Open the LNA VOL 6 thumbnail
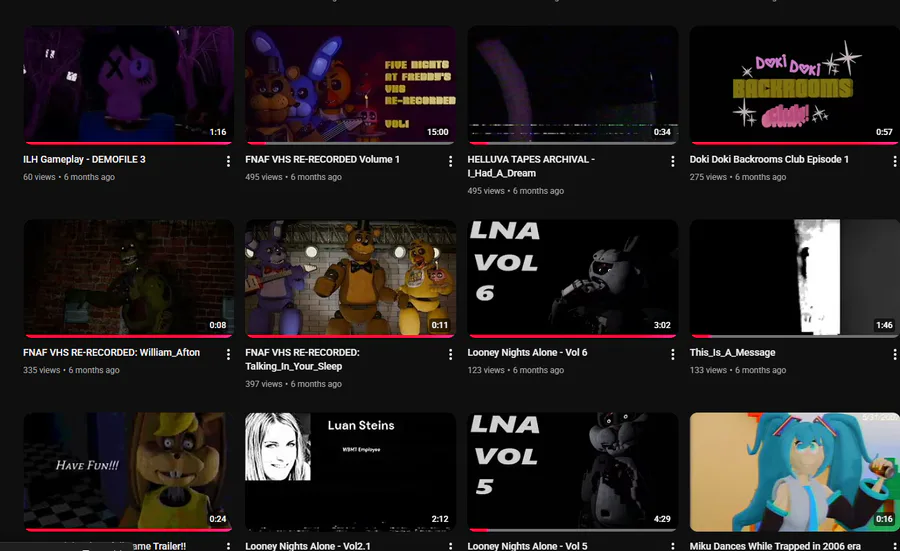Image resolution: width=900 pixels, height=551 pixels. pos(573,278)
